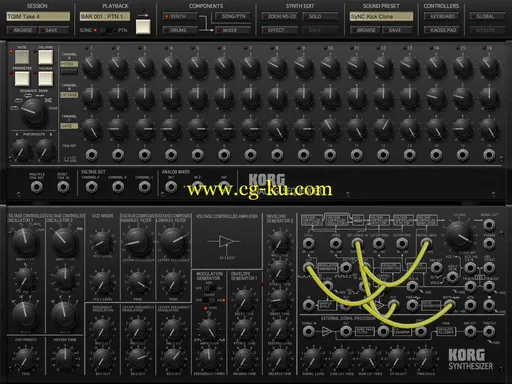
Task: Click the Portamento B knob on the sequencer
Action: [x=45, y=150]
